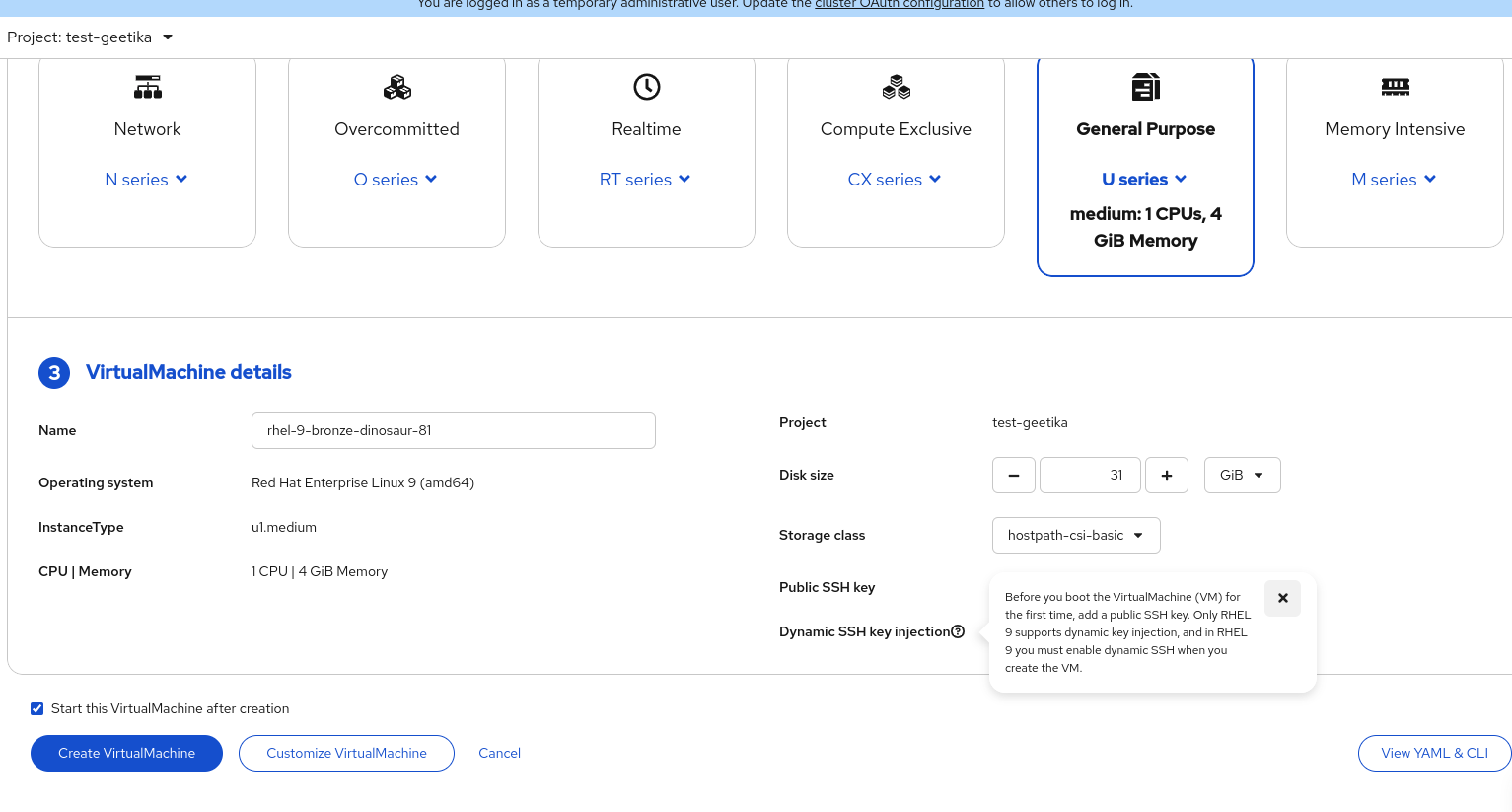Close the SSH key info popover
This screenshot has height=812, width=1512.
1282,598
